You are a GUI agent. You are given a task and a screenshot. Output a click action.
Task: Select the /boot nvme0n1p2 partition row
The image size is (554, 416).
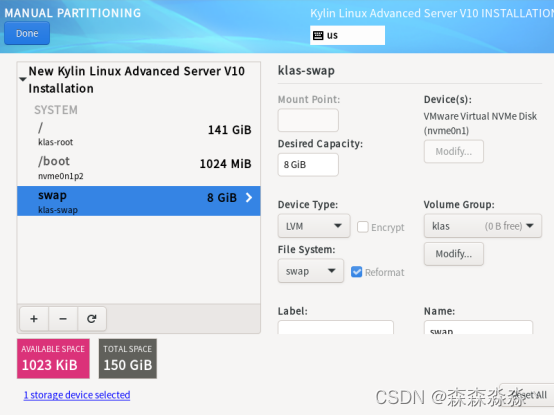point(138,168)
